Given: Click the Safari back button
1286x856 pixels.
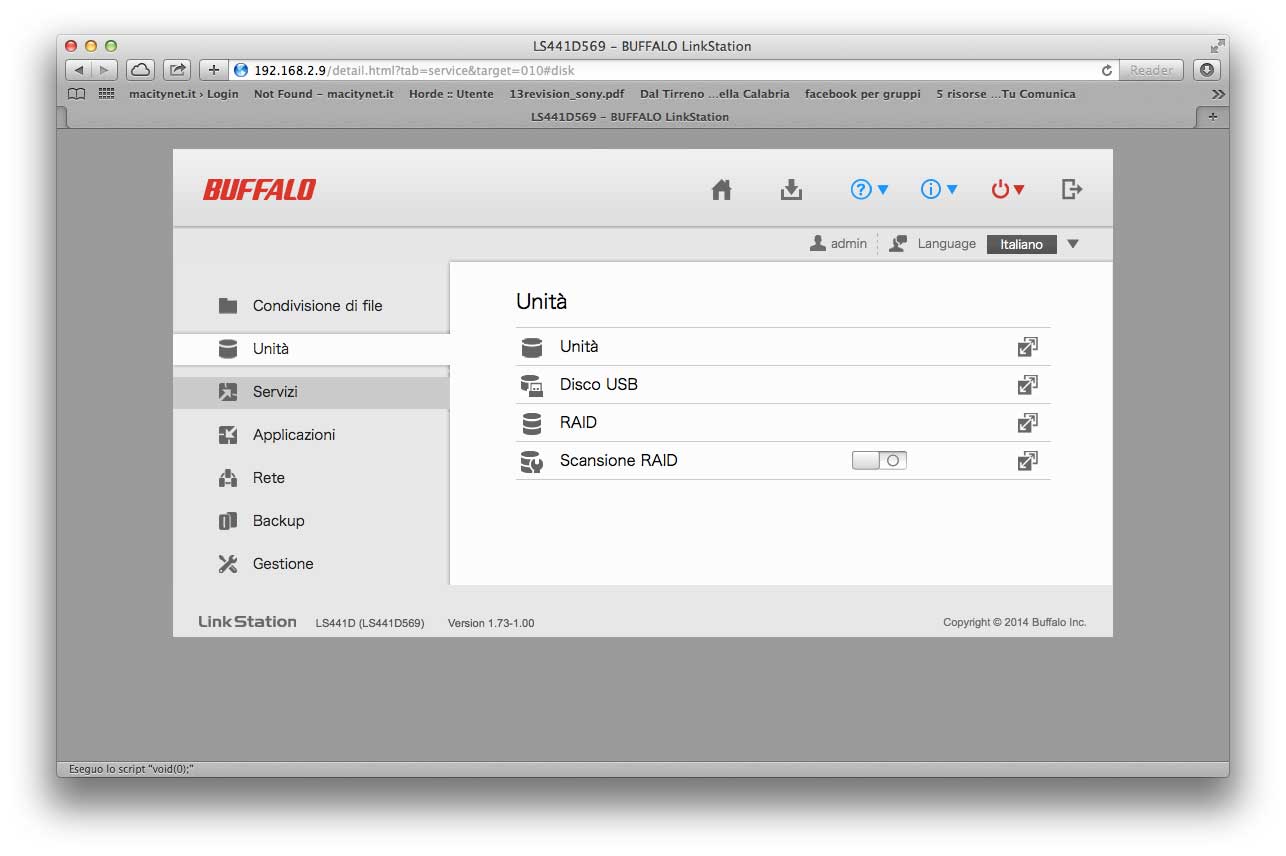Looking at the screenshot, I should (x=79, y=70).
